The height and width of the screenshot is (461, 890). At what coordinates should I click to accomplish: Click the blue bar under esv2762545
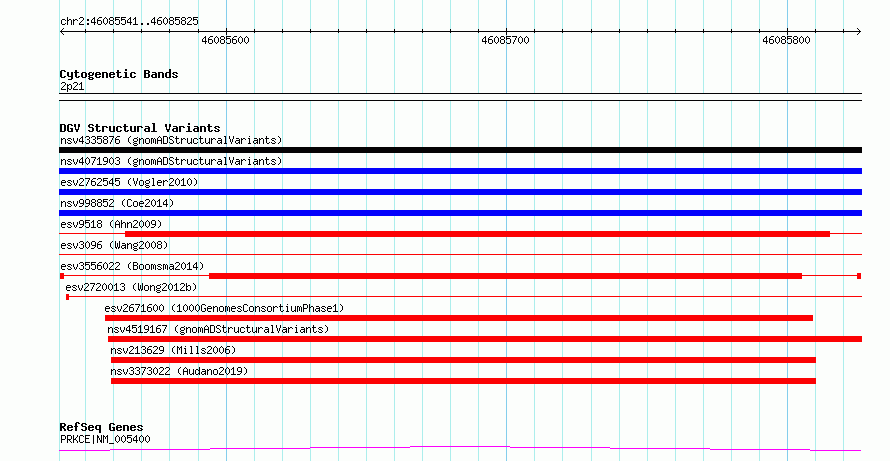(460, 192)
